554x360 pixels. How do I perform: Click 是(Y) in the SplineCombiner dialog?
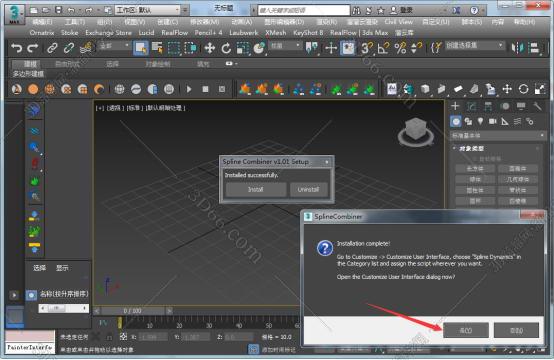point(466,331)
